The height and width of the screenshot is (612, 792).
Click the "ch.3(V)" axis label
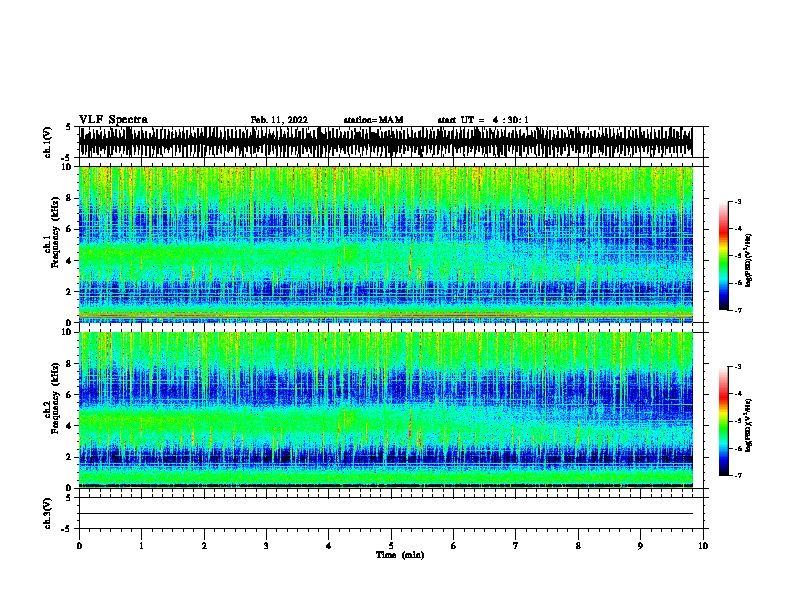click(x=48, y=513)
